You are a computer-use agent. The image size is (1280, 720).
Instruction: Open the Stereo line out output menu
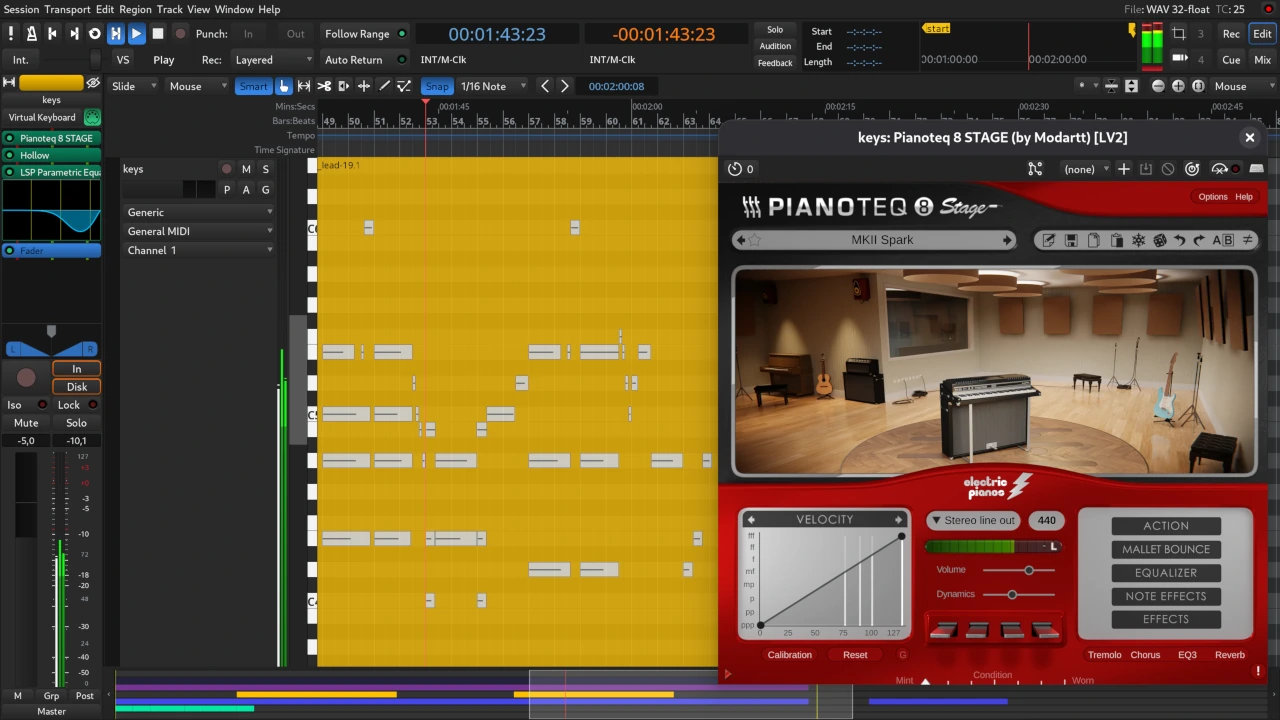click(972, 520)
